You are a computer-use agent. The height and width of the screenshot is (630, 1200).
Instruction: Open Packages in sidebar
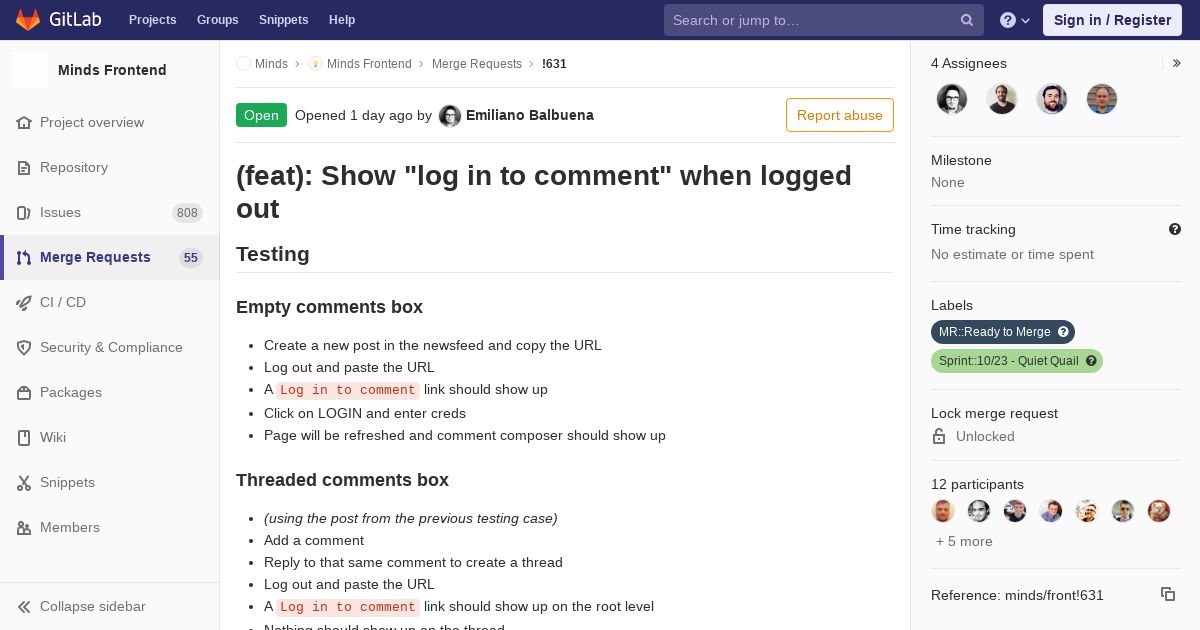tap(110, 392)
